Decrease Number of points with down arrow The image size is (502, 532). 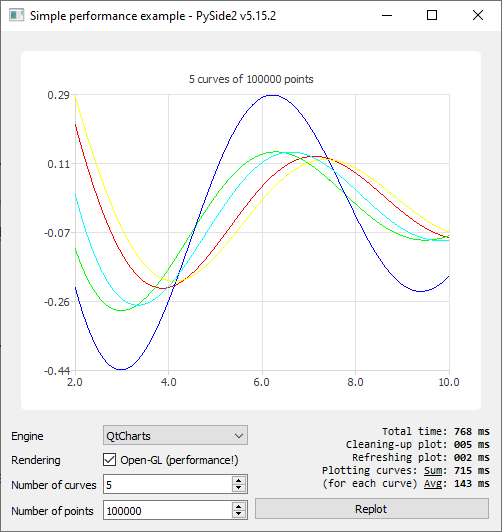(239, 514)
